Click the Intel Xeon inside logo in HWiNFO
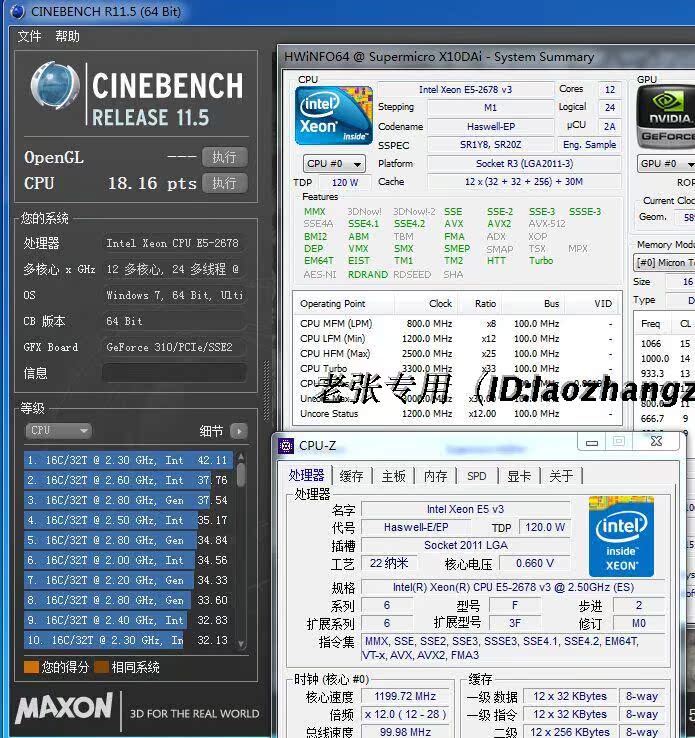Image resolution: width=695 pixels, height=738 pixels. point(334,115)
